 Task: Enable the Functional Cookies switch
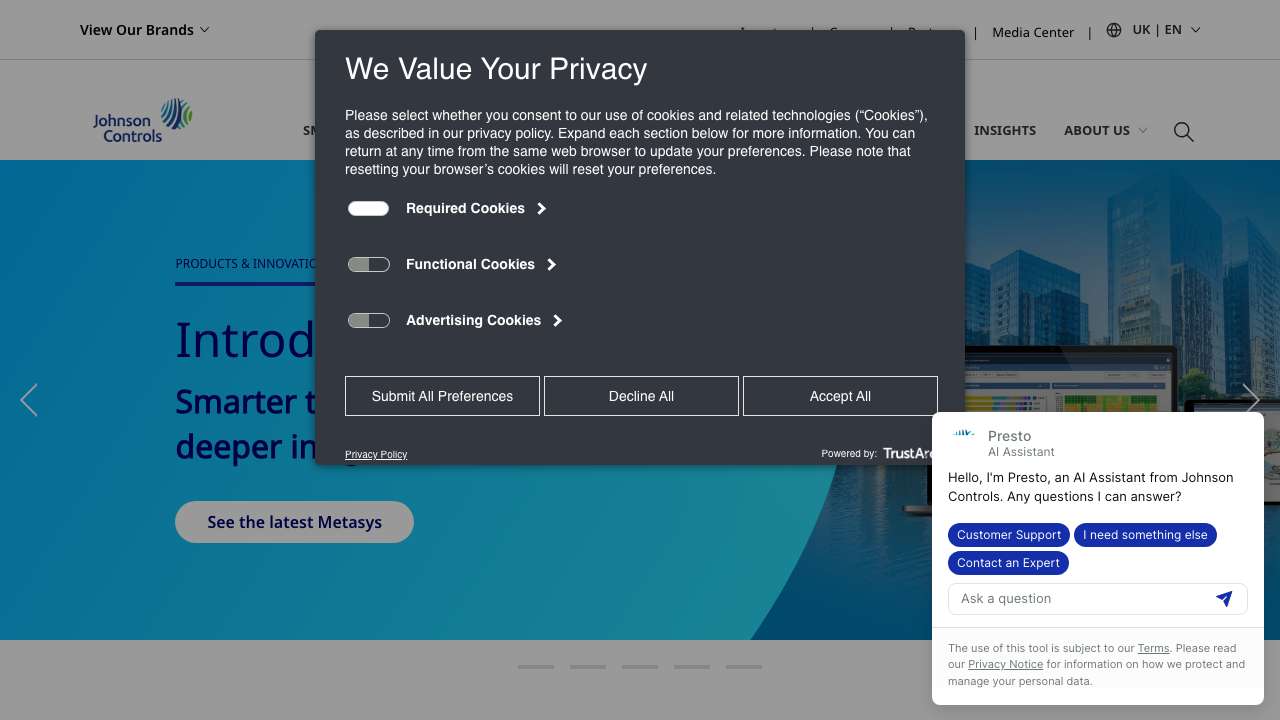368,264
